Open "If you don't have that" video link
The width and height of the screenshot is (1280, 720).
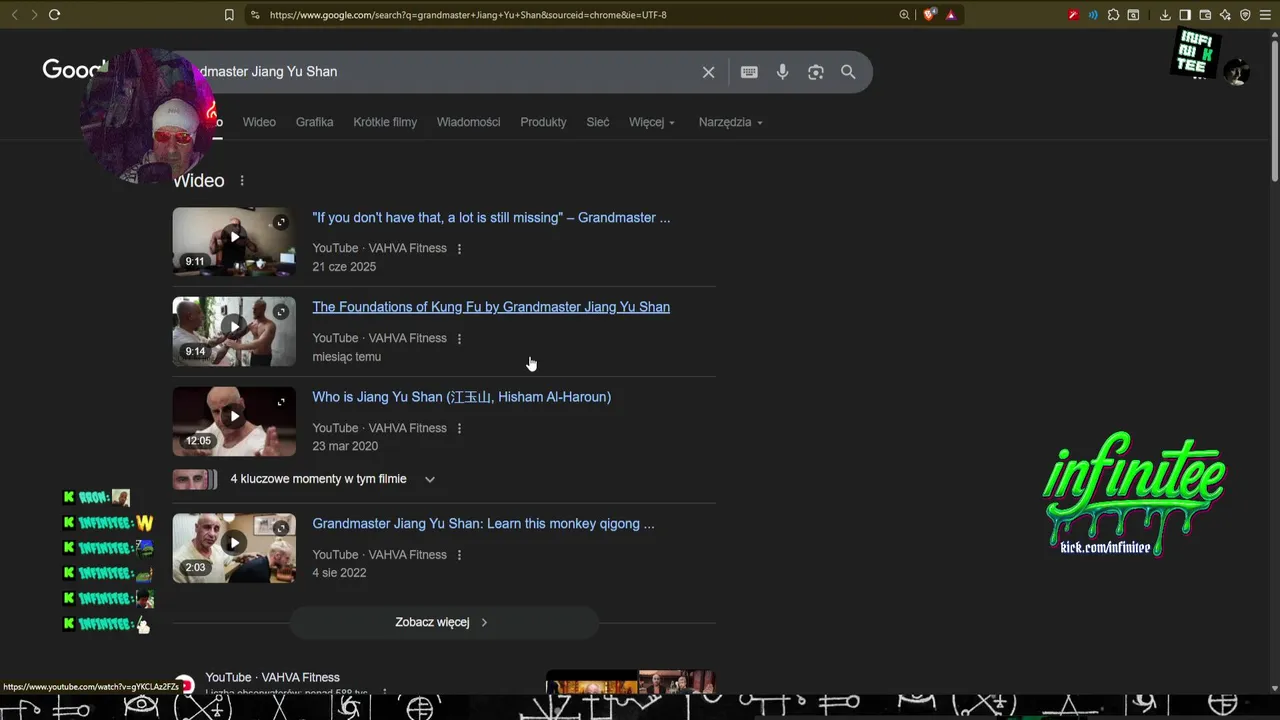point(491,218)
